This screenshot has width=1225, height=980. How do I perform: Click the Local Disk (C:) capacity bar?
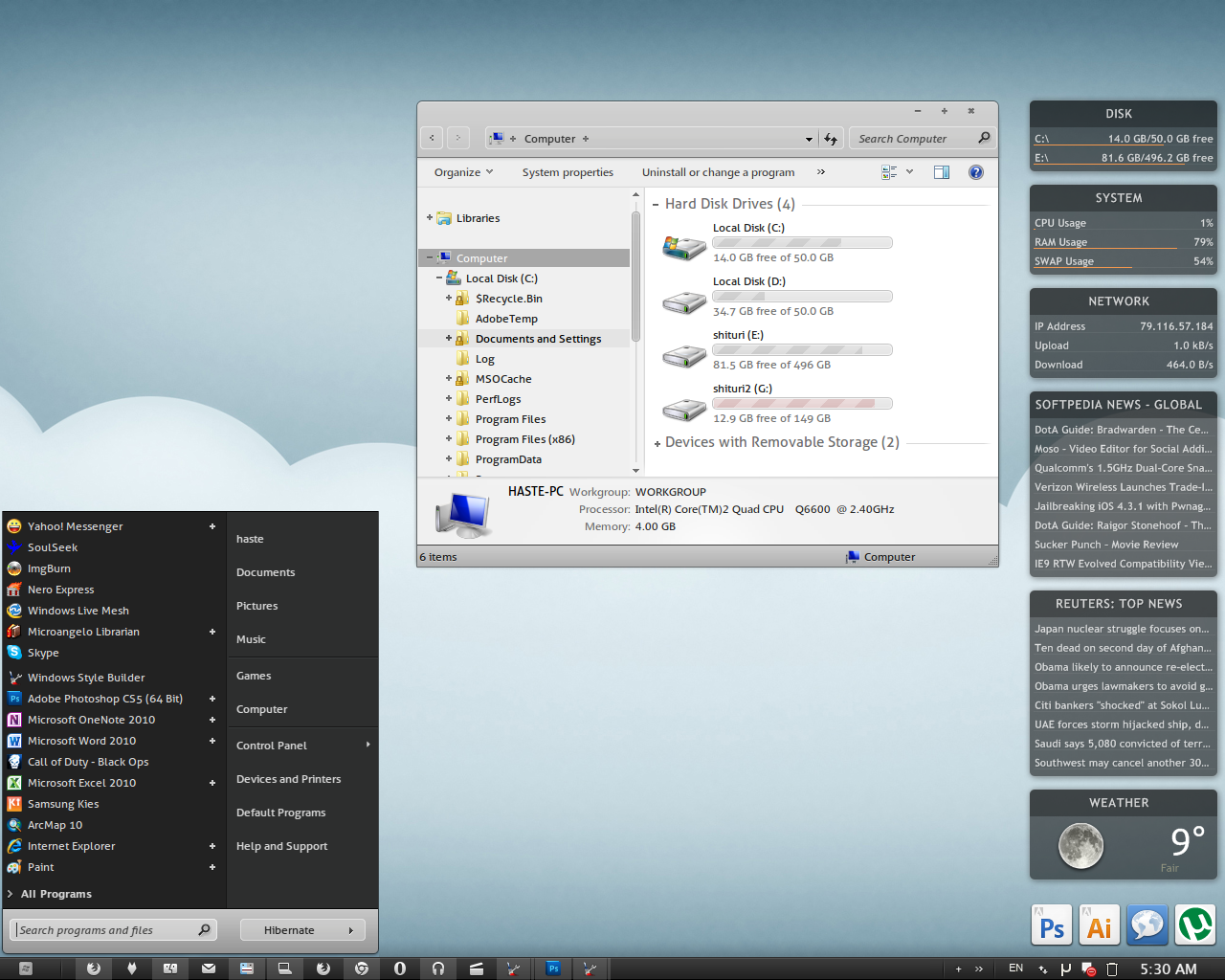pyautogui.click(x=802, y=243)
